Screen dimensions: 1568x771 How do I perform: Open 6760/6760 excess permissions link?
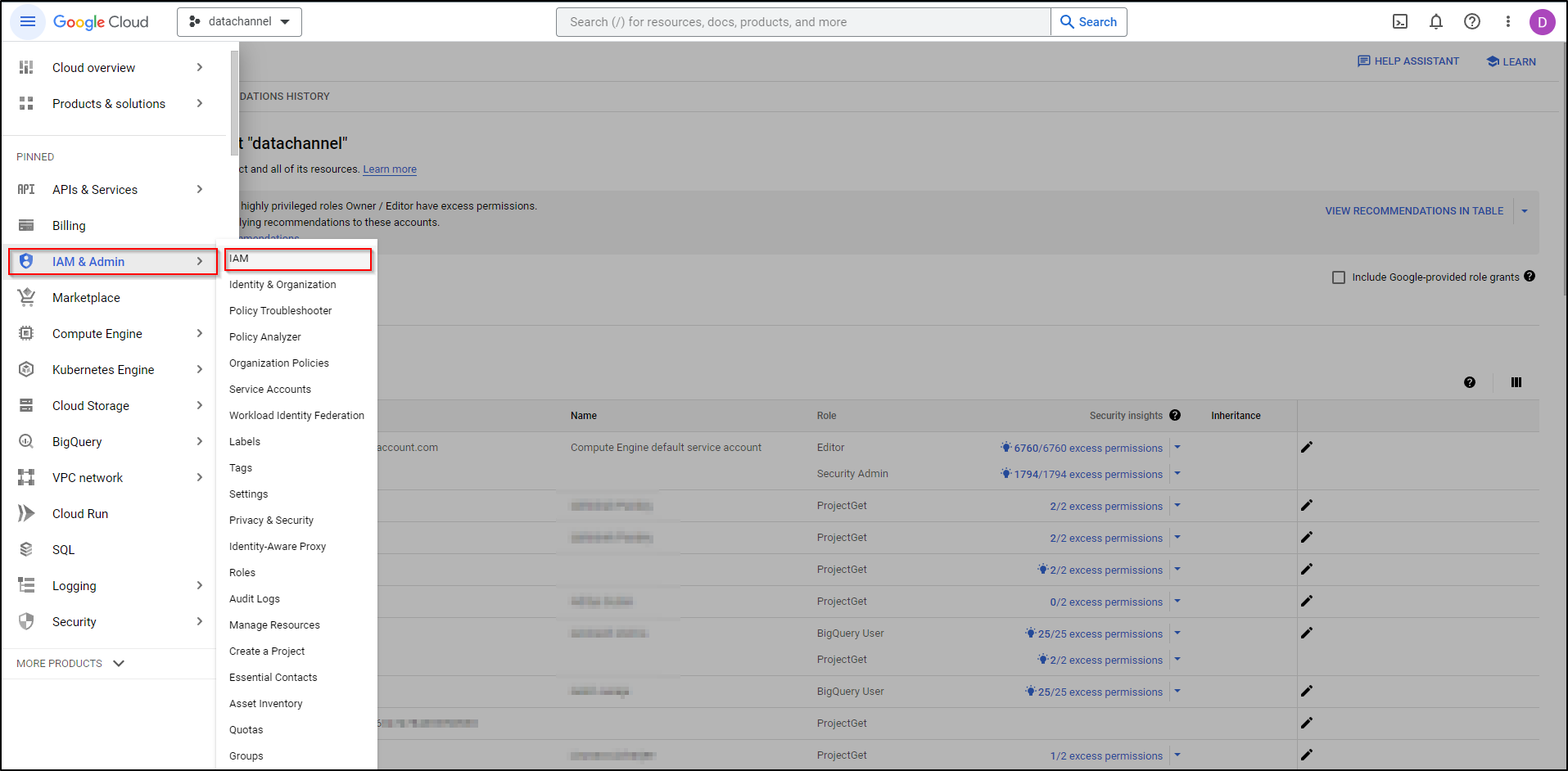tap(1088, 448)
